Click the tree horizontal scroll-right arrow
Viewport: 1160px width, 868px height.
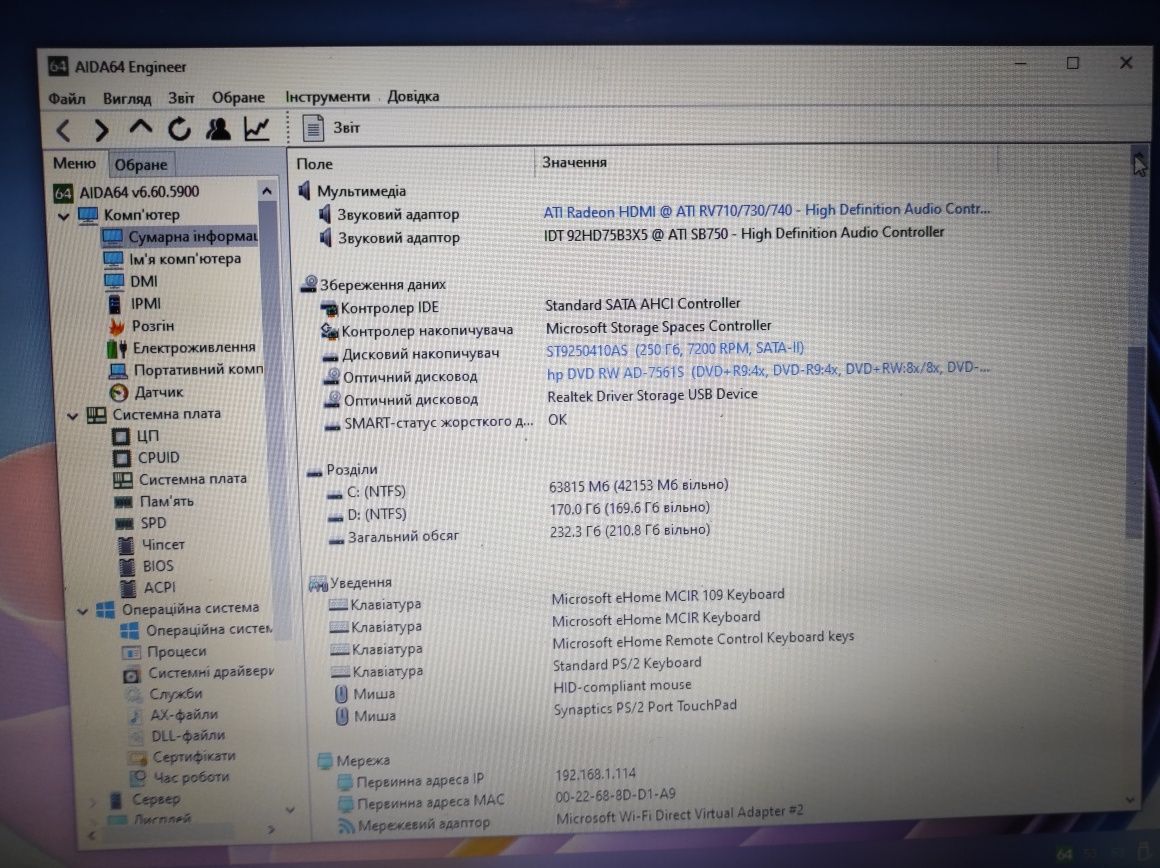pyautogui.click(x=271, y=830)
